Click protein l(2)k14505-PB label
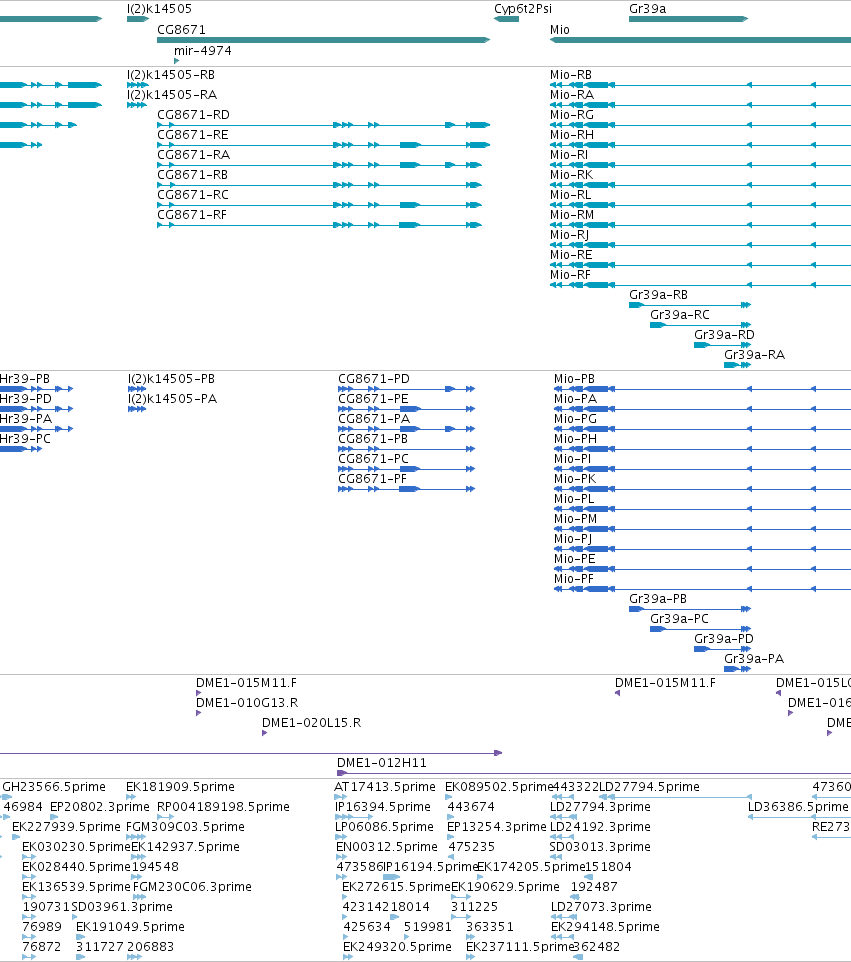 tap(171, 379)
